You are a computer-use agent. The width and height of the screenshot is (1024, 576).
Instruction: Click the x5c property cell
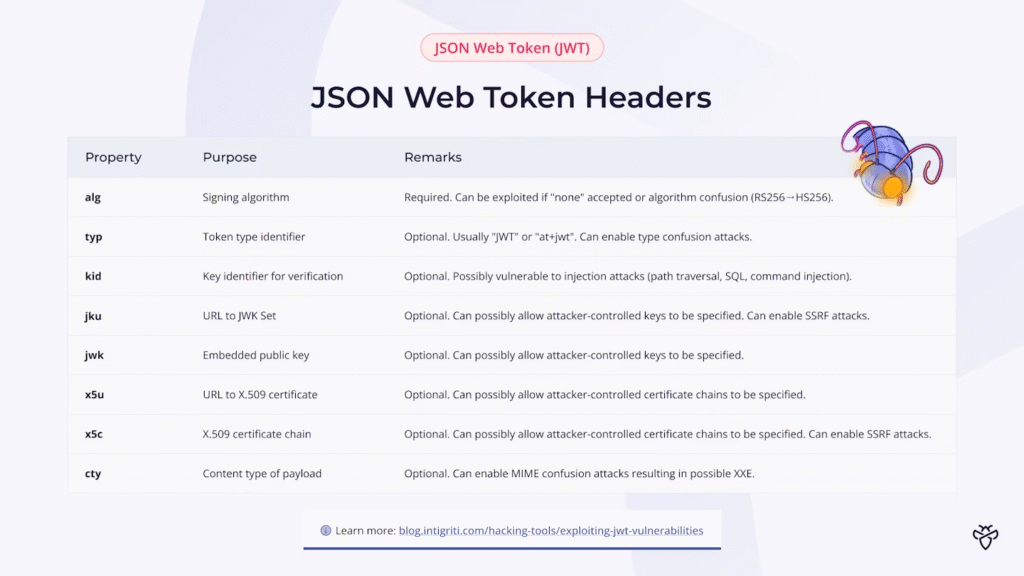pyautogui.click(x=94, y=434)
